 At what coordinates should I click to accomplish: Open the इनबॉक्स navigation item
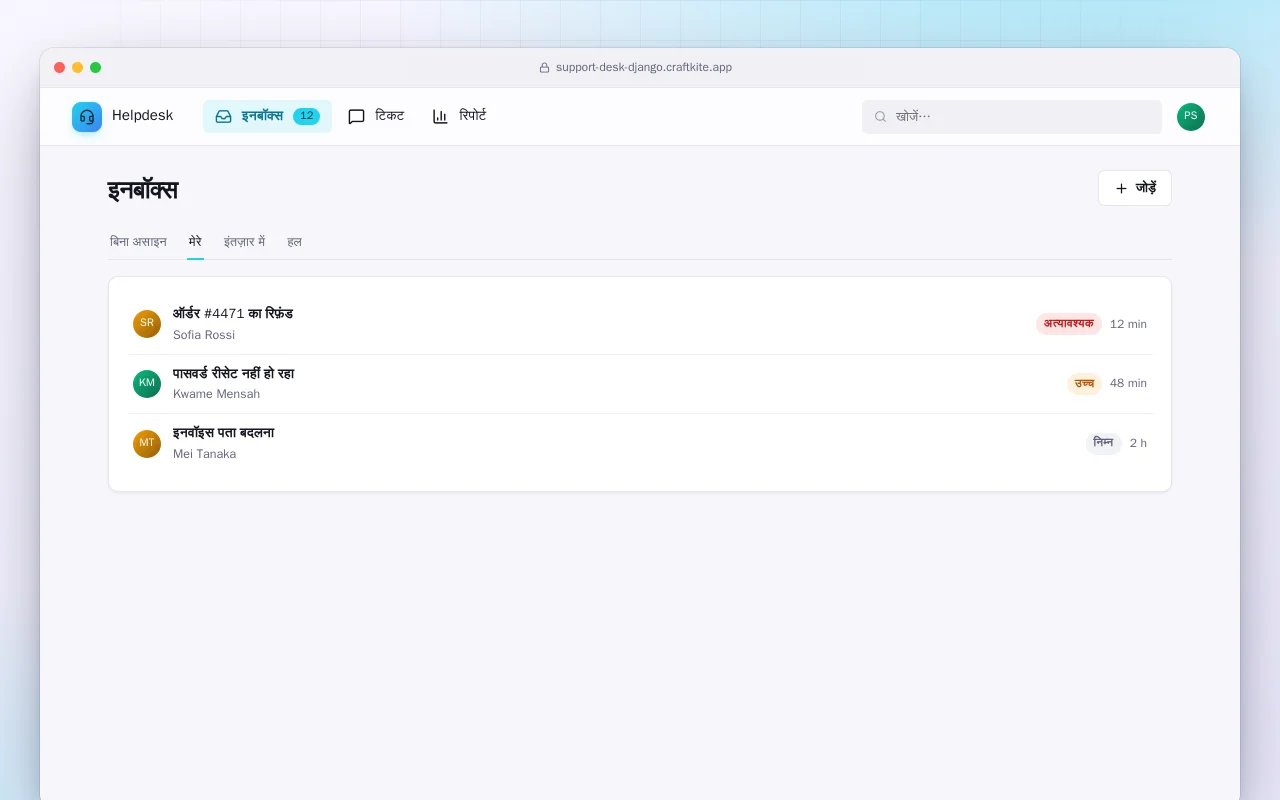[267, 116]
